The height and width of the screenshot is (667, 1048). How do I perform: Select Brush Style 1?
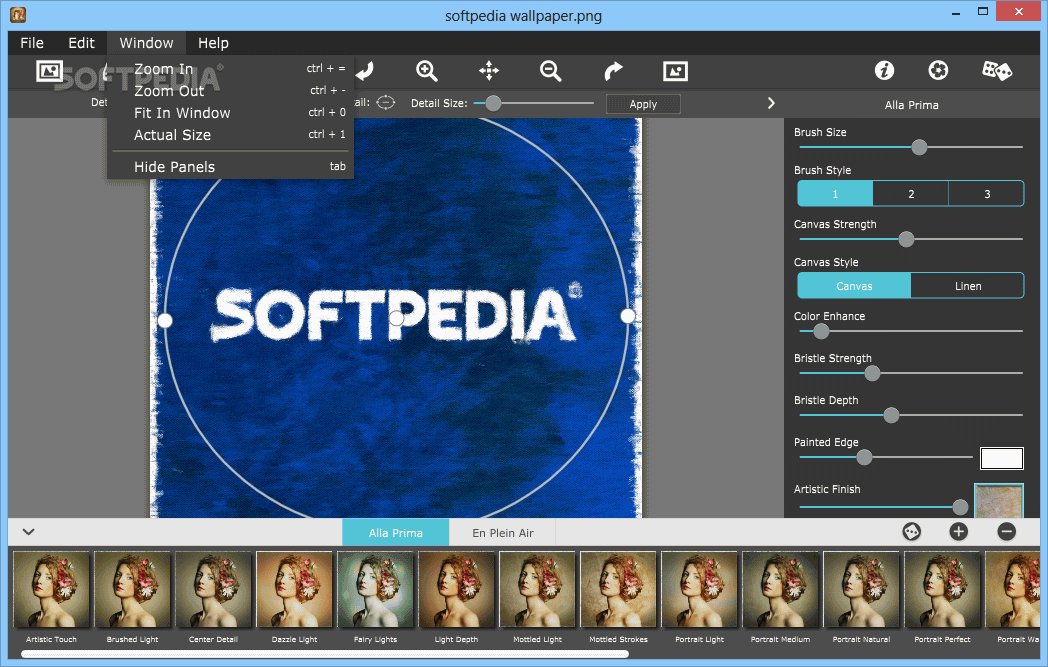[835, 194]
